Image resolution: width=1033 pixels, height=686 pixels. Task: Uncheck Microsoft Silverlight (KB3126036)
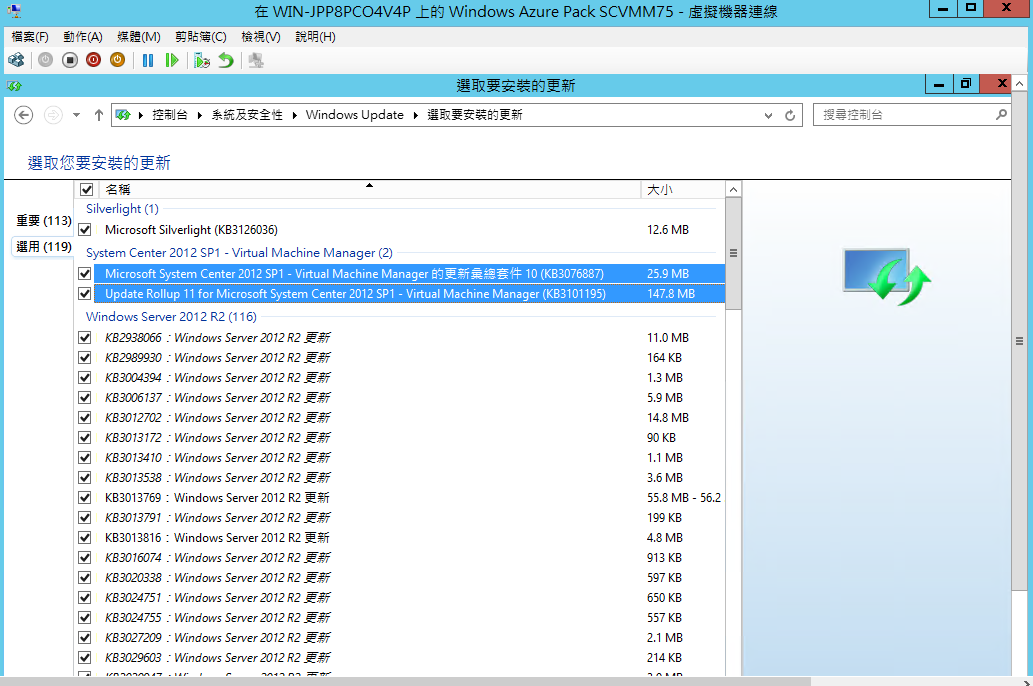click(84, 230)
